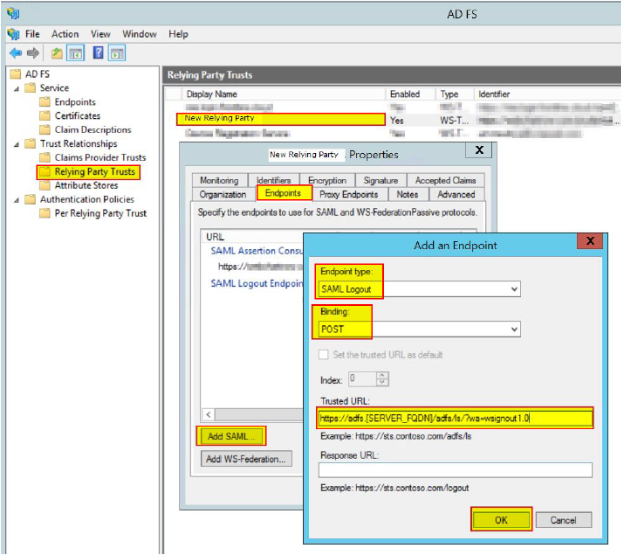Switch to the Advanced tab
Screen dimensions: 621x555
point(456,195)
